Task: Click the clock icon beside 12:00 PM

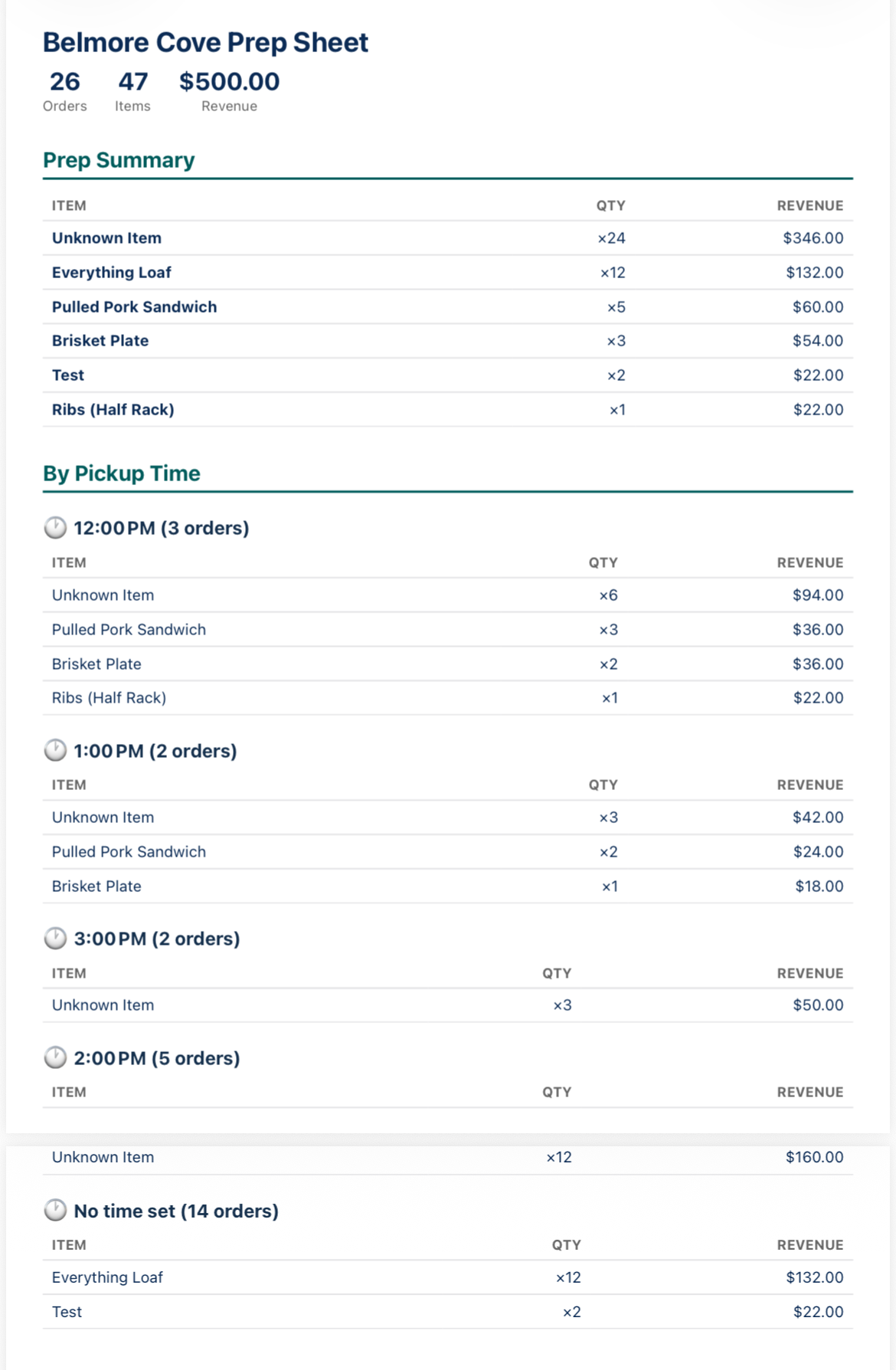Action: pos(55,528)
